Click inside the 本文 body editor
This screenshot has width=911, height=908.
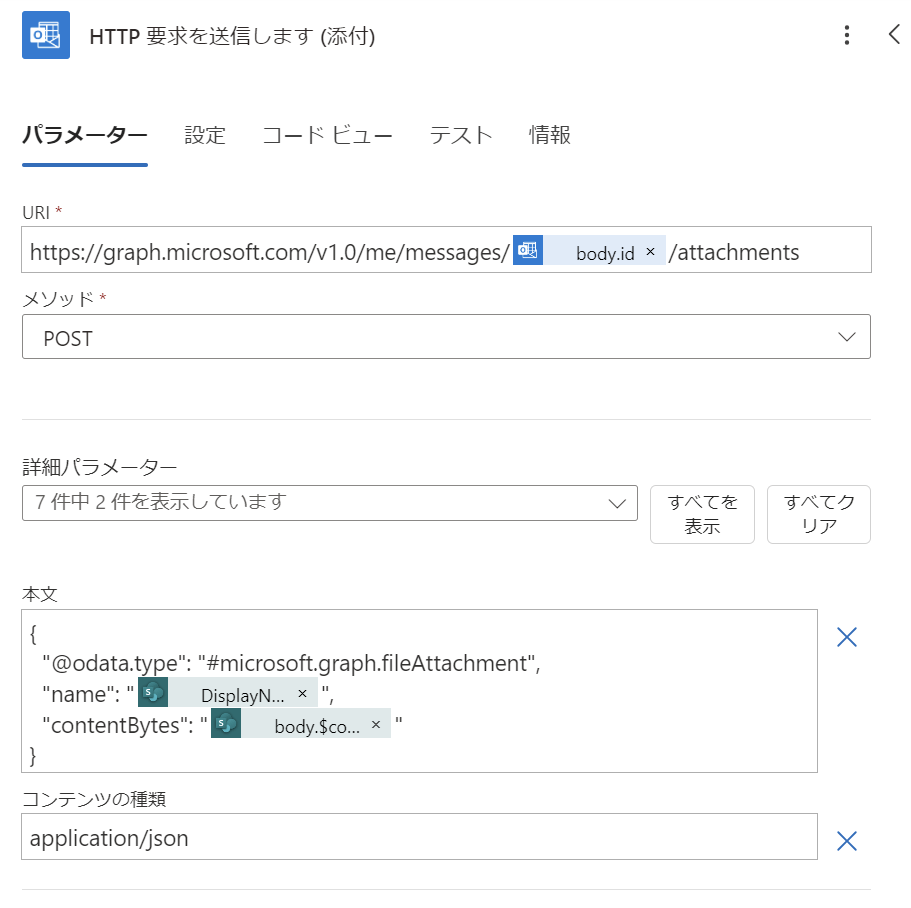[x=419, y=691]
